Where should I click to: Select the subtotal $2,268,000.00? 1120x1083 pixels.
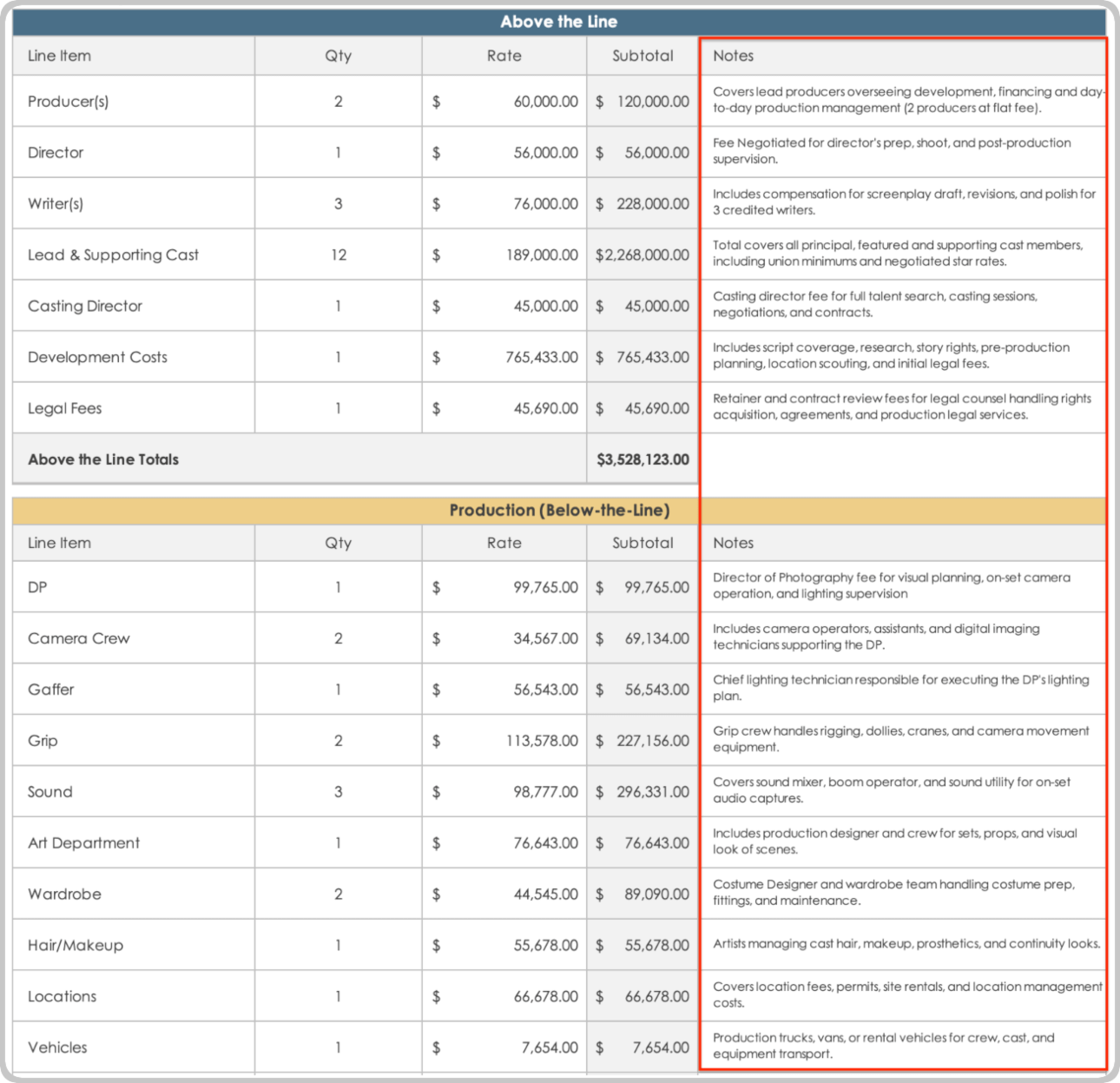point(642,255)
